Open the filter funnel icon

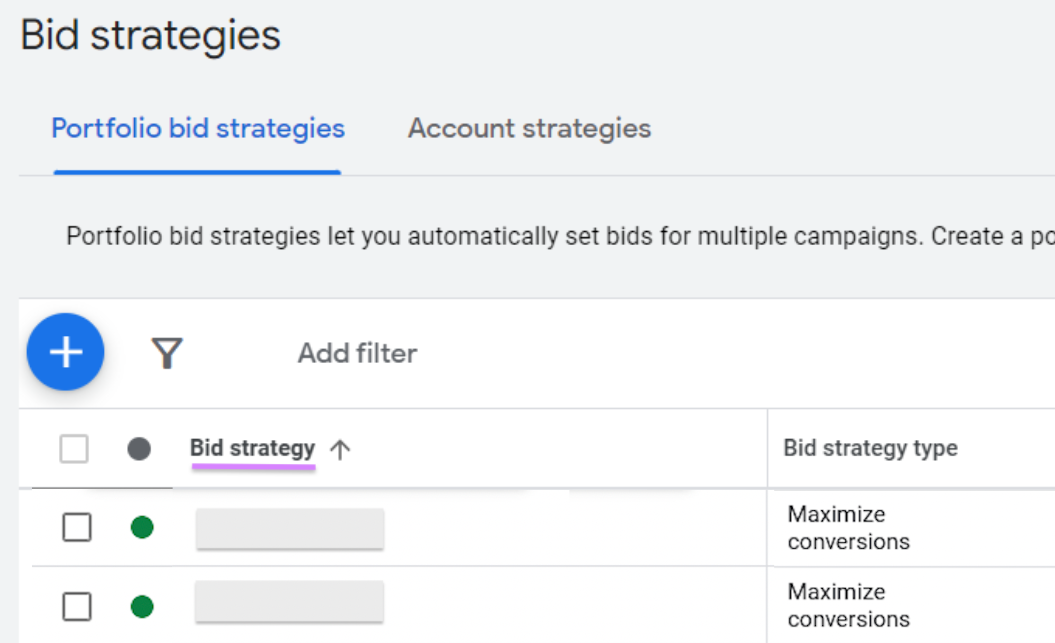[x=167, y=353]
